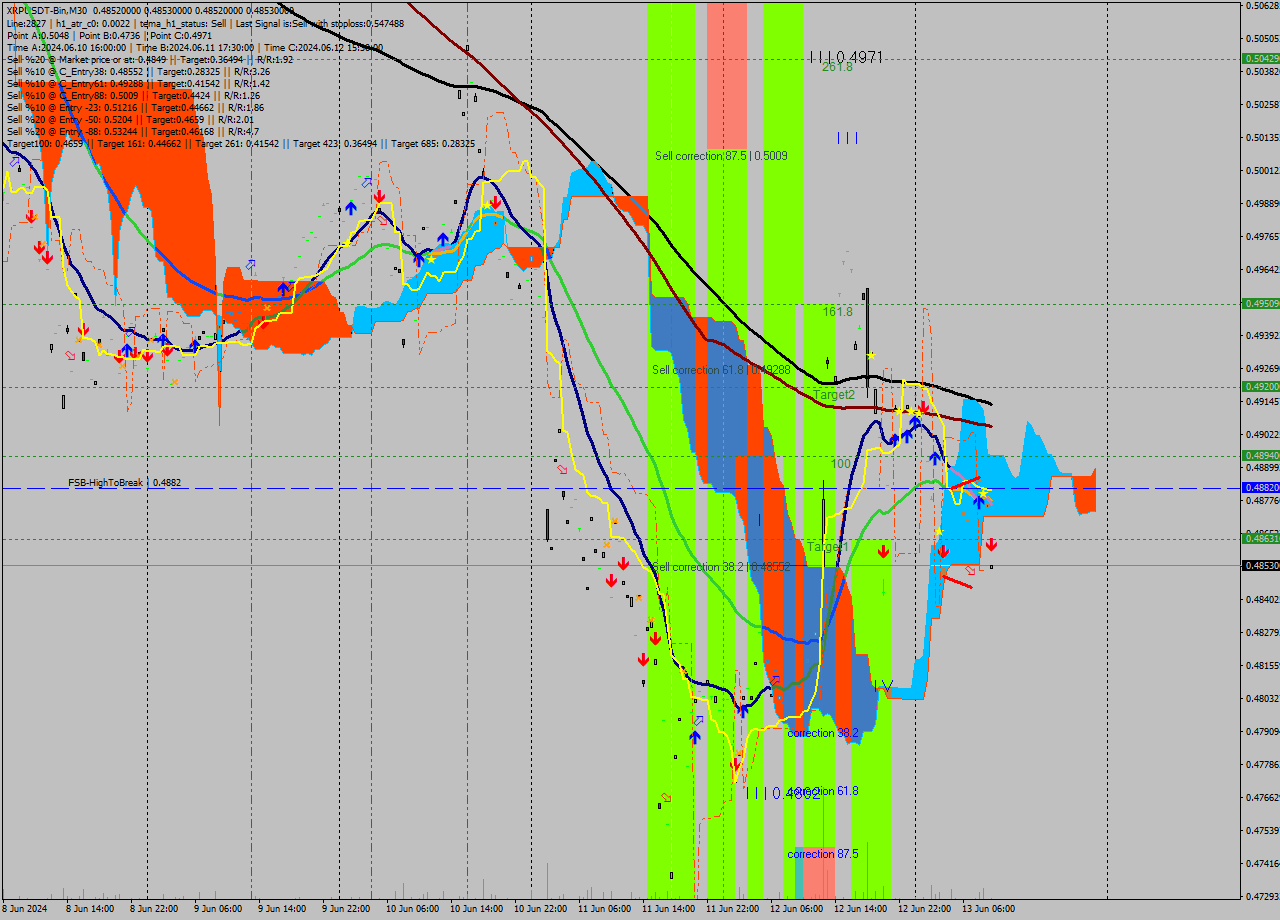The width and height of the screenshot is (1280, 920).
Task: Click the green 0.48631 price tag
Action: click(1260, 538)
